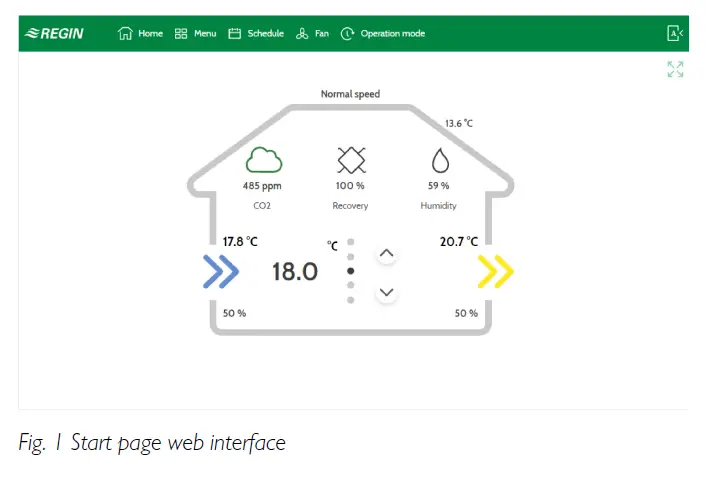
Task: Increase setpoint with the up chevron
Action: click(387, 253)
